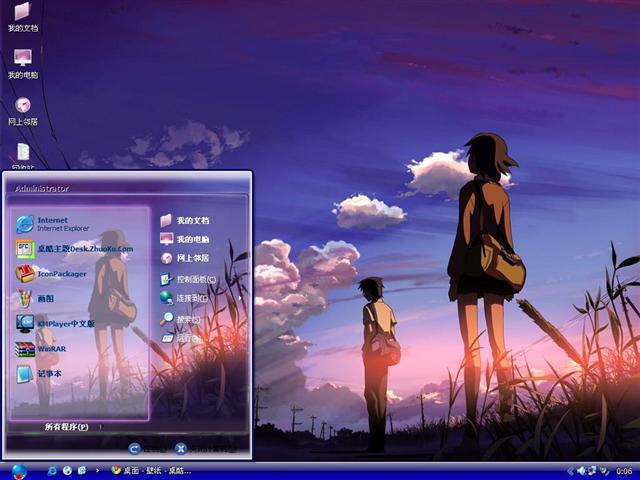Screen dimensions: 640x480
Task: Open the volume speaker tray icon
Action: point(582,471)
